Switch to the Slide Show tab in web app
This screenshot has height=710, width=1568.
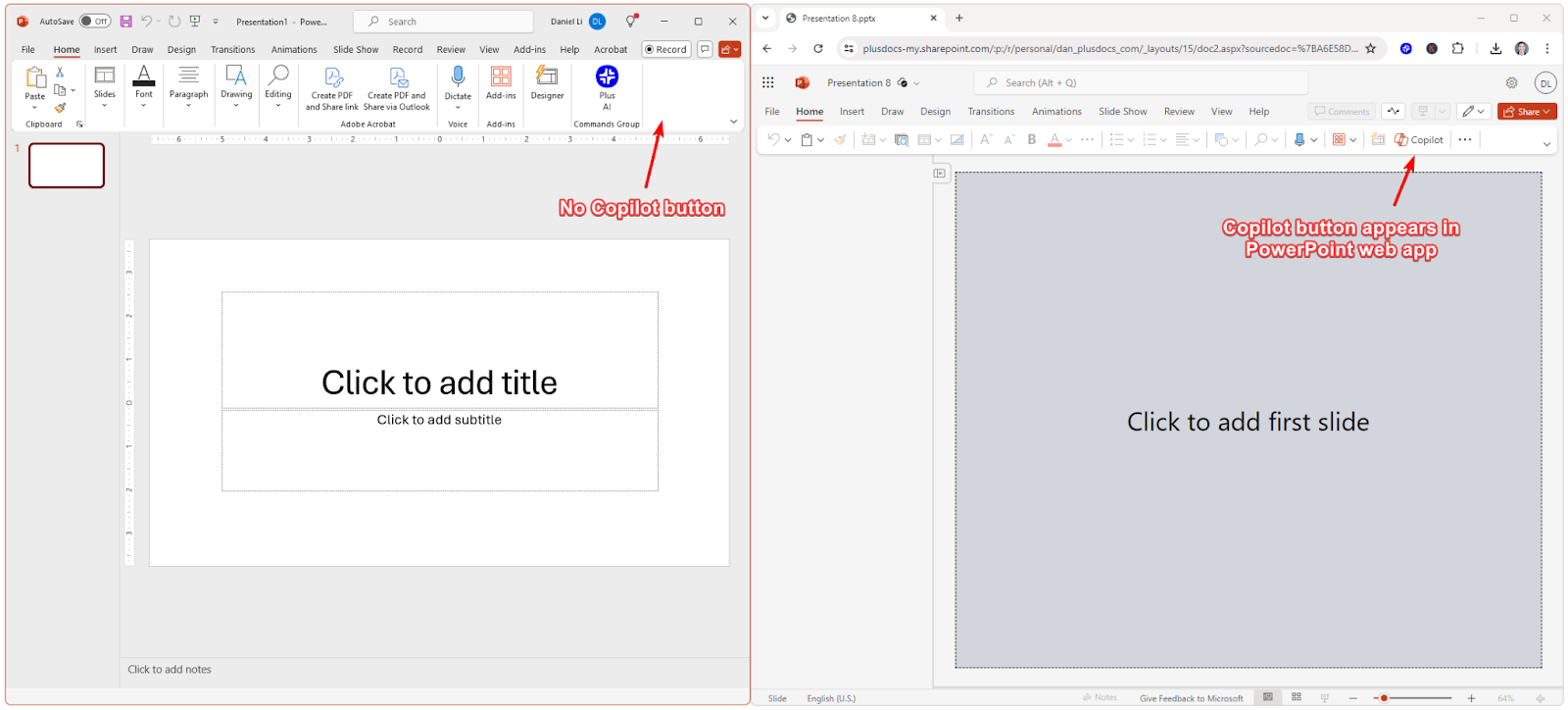click(x=1122, y=112)
